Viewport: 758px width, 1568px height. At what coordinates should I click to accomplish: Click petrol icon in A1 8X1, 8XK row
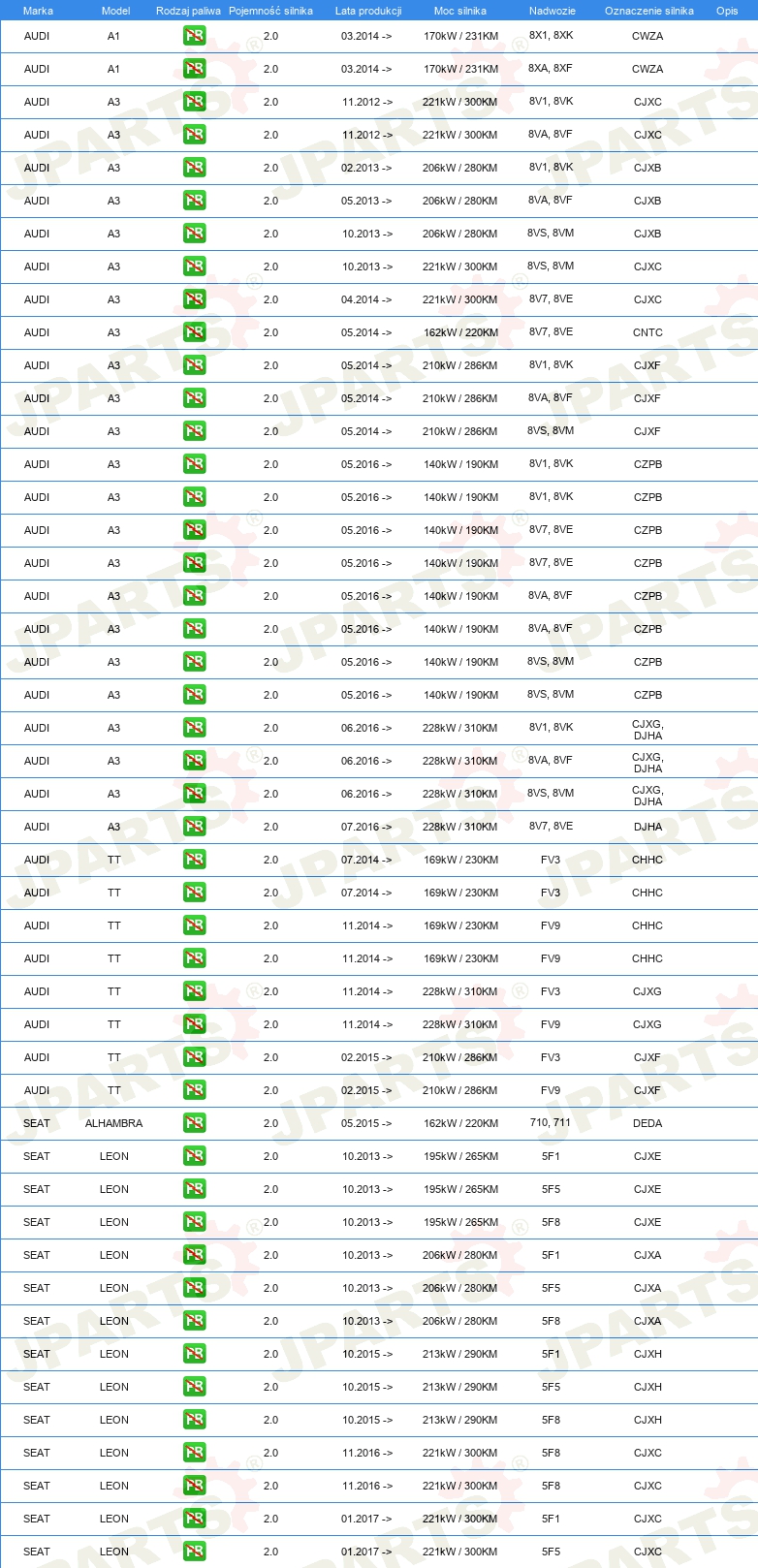[195, 36]
